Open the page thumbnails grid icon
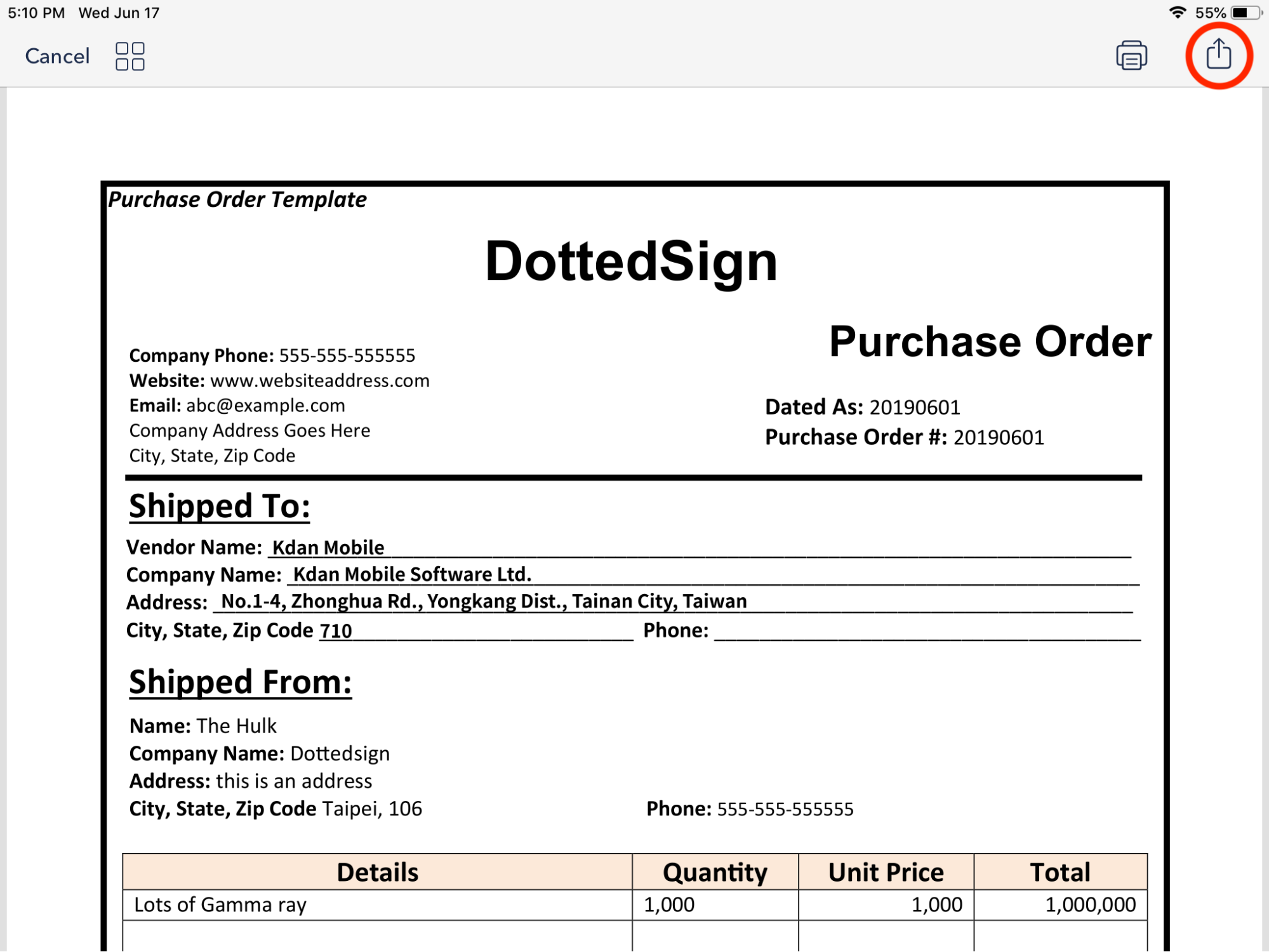 [130, 56]
